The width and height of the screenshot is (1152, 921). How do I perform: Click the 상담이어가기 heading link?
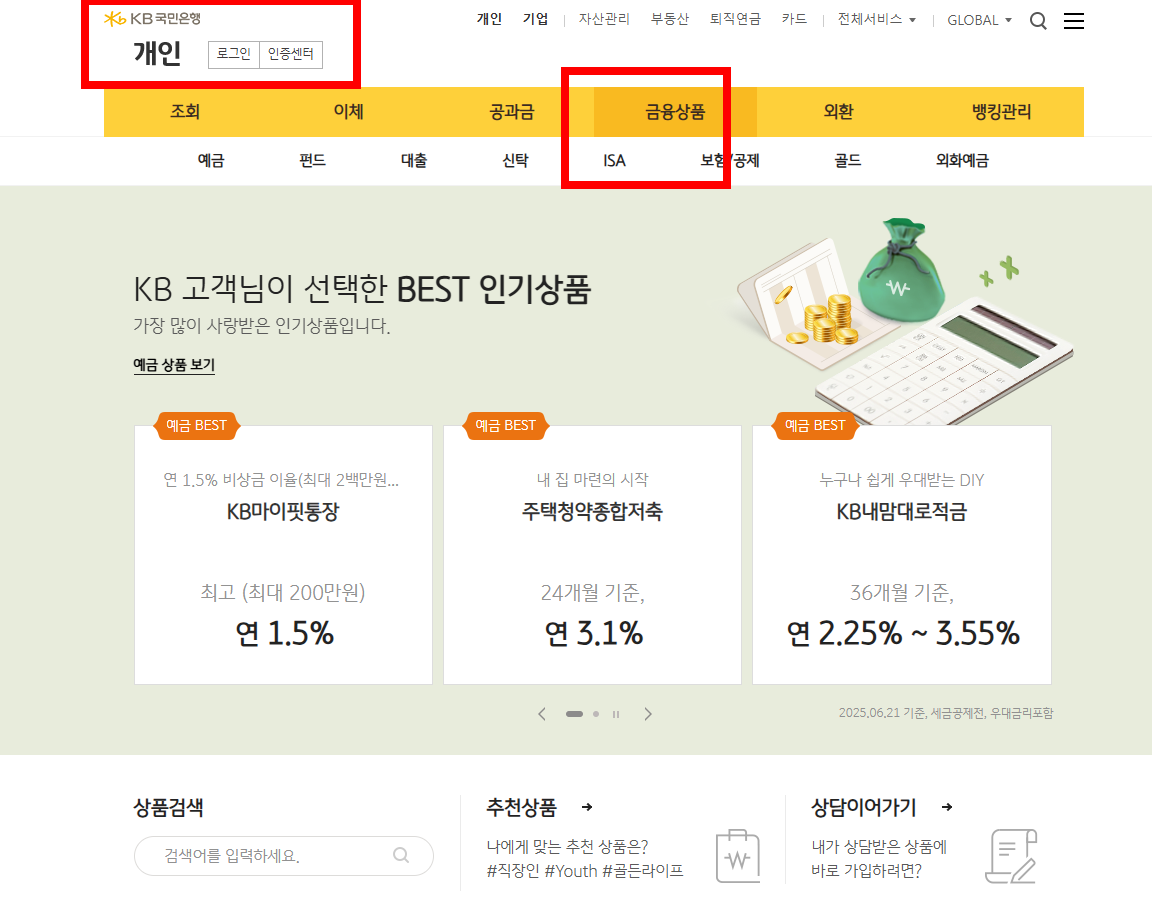[x=863, y=807]
